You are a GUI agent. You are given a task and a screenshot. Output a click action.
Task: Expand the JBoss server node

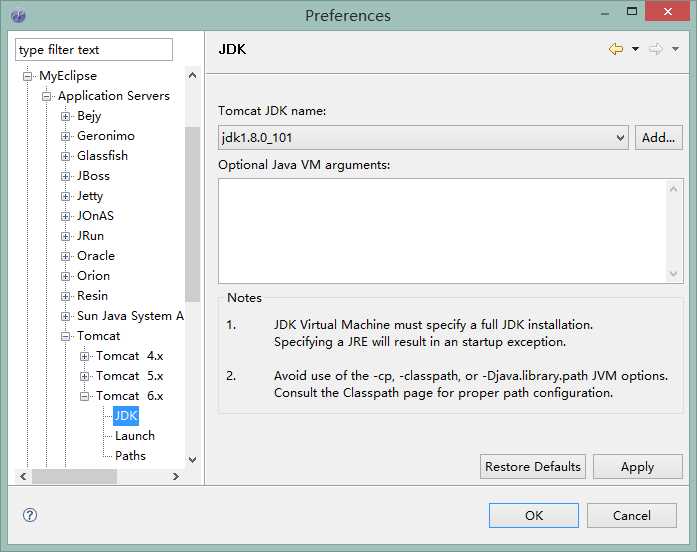pos(65,176)
